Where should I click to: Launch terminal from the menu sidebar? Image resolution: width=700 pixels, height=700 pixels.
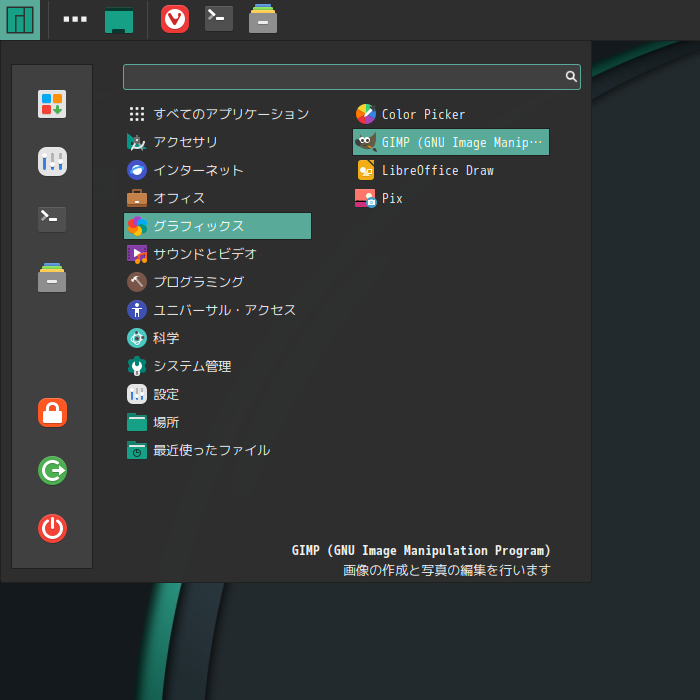tap(52, 219)
